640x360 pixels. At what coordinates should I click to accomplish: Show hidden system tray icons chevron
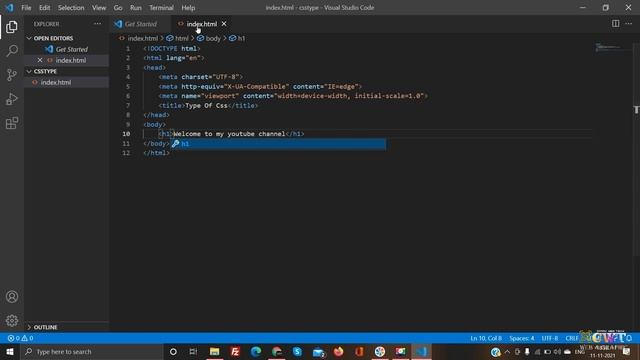(x=507, y=351)
